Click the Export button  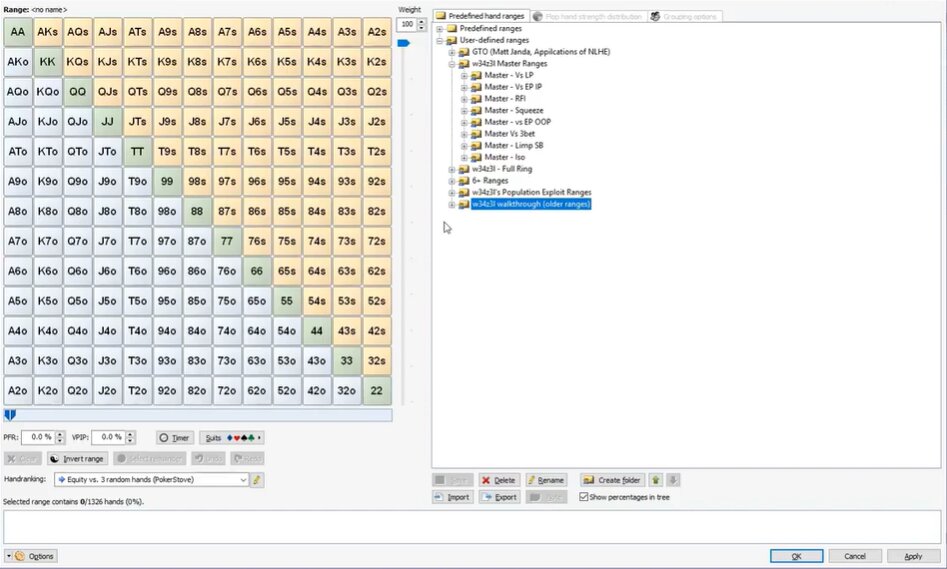498,497
